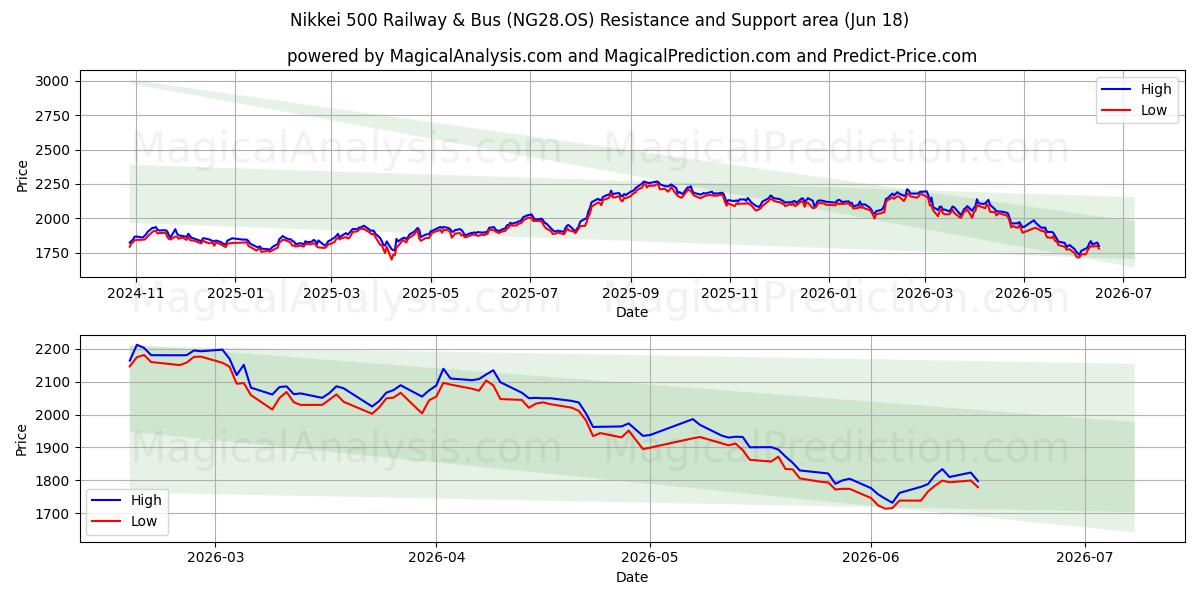Click the 2026-03 tick on bottom chart
The image size is (1200, 600).
[216, 558]
